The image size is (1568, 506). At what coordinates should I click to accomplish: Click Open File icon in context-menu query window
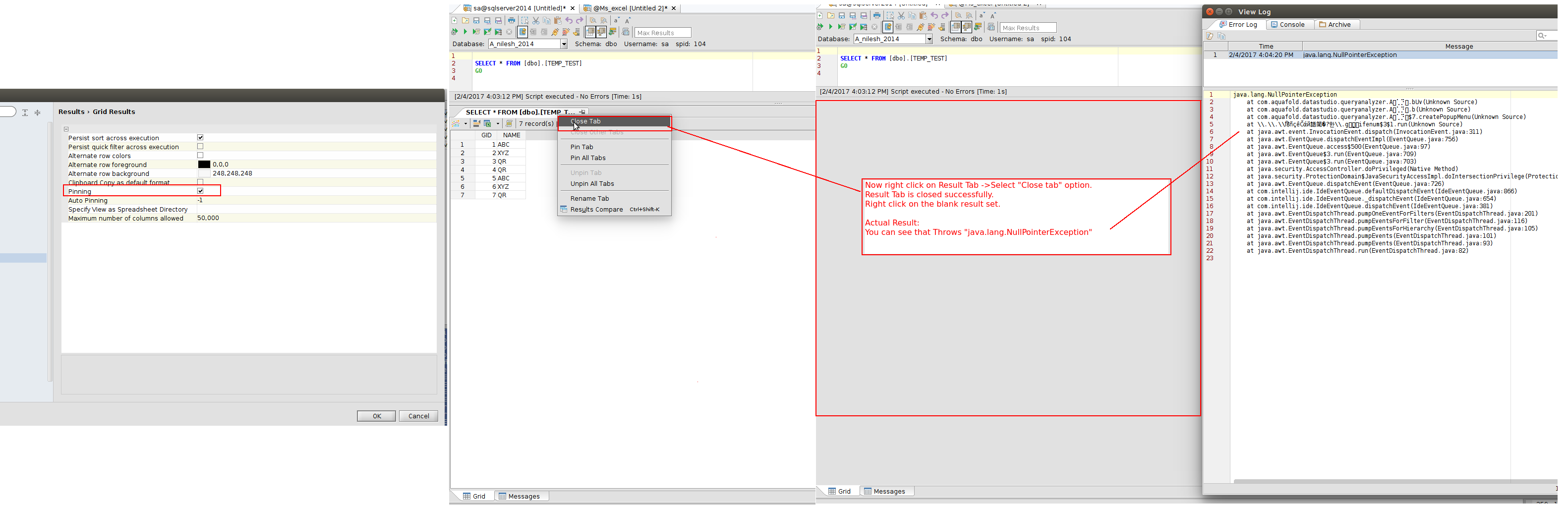(465, 21)
